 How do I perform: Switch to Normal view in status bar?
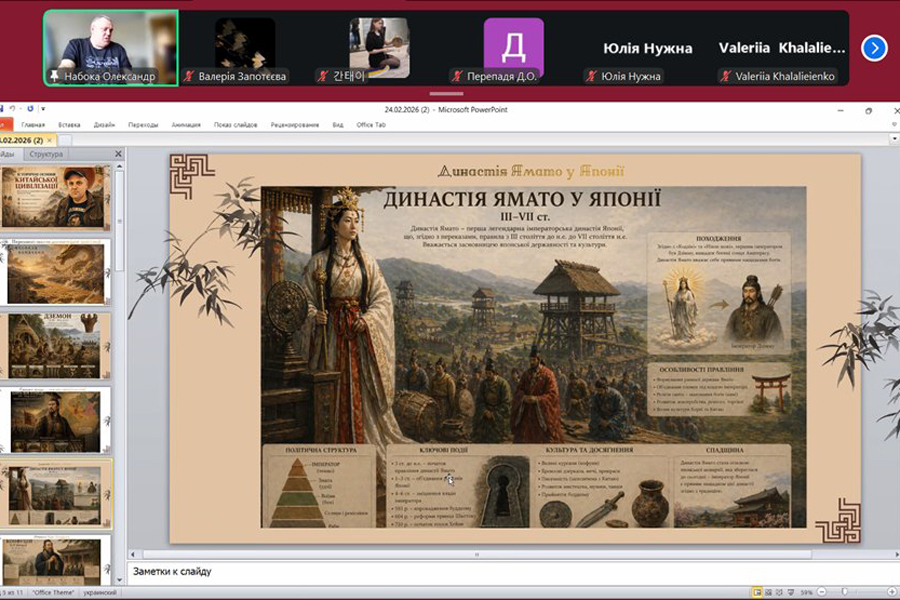tap(757, 593)
